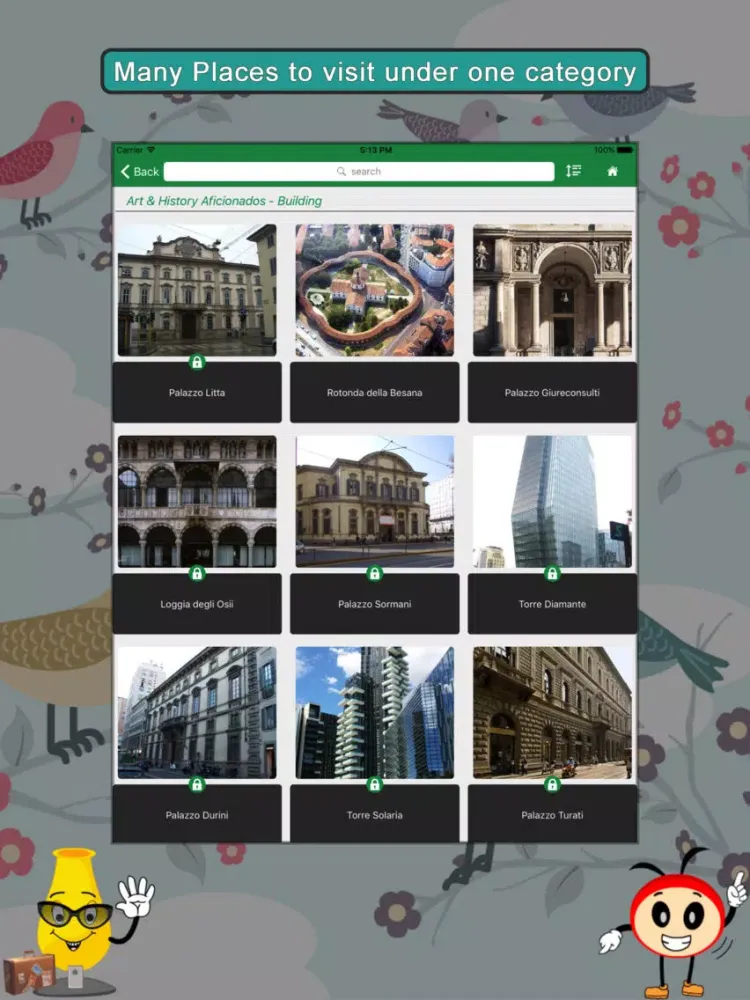Viewport: 750px width, 1000px height.
Task: Open the sort order icon
Action: pos(573,171)
